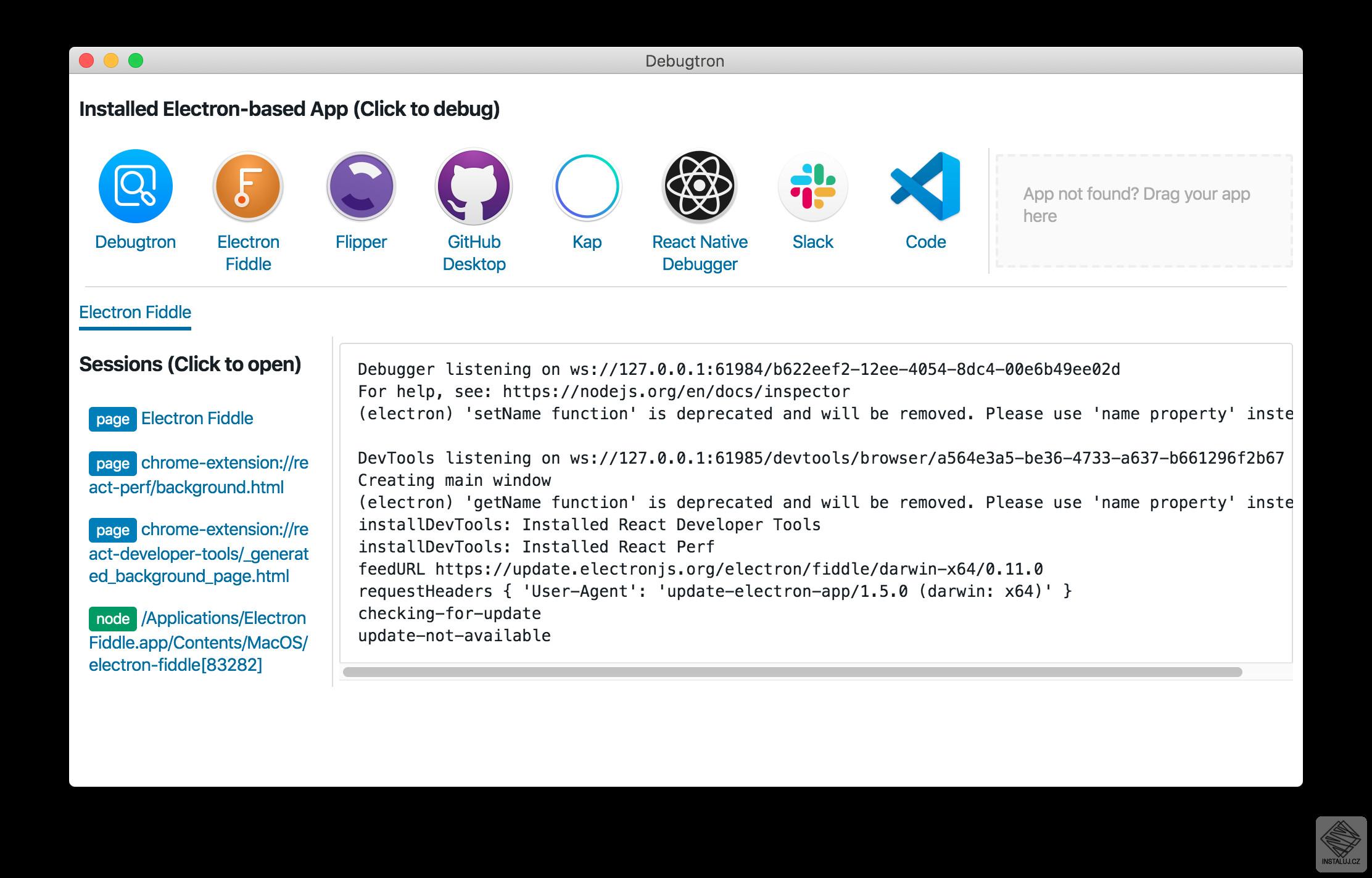Launch the VS Code blue icon
Image resolution: width=1372 pixels, height=878 pixels.
click(925, 186)
